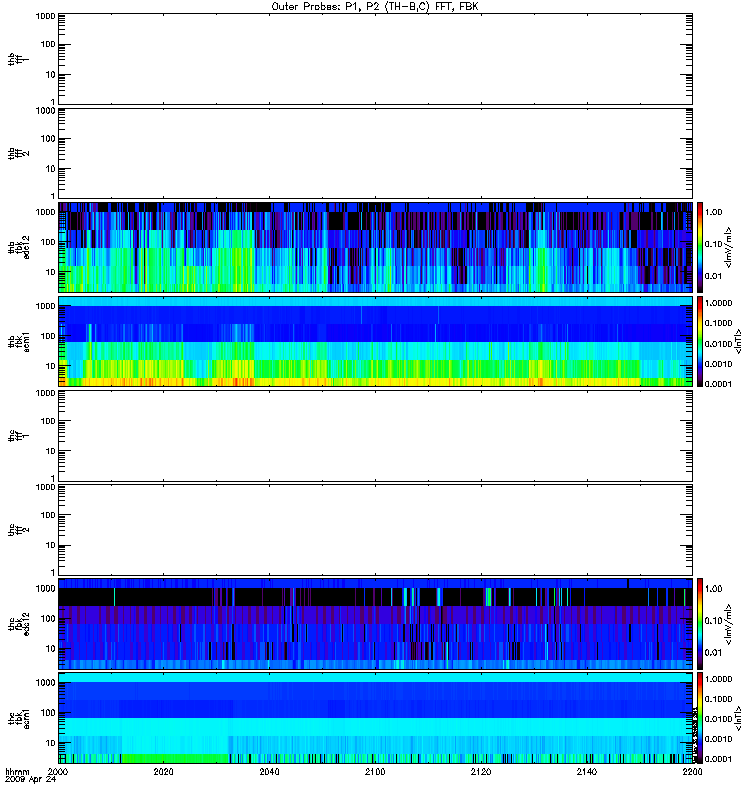Select the thb fbk edc12 axis label
This screenshot has height=800, width=750.
click(19, 247)
